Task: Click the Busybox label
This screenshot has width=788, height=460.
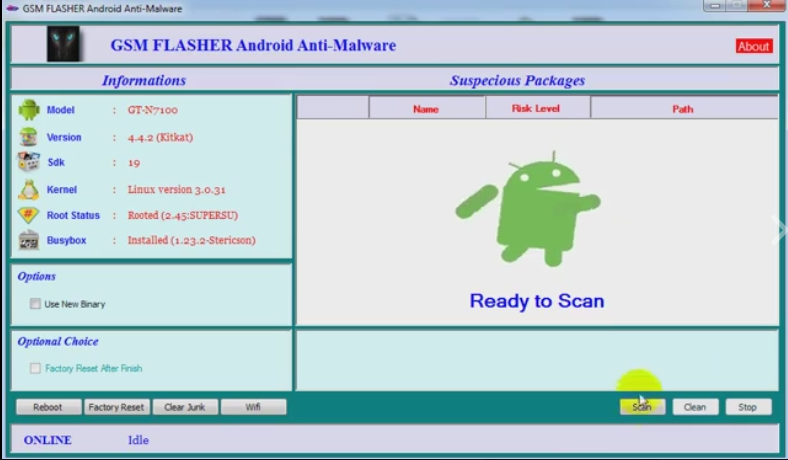Action: click(66, 240)
